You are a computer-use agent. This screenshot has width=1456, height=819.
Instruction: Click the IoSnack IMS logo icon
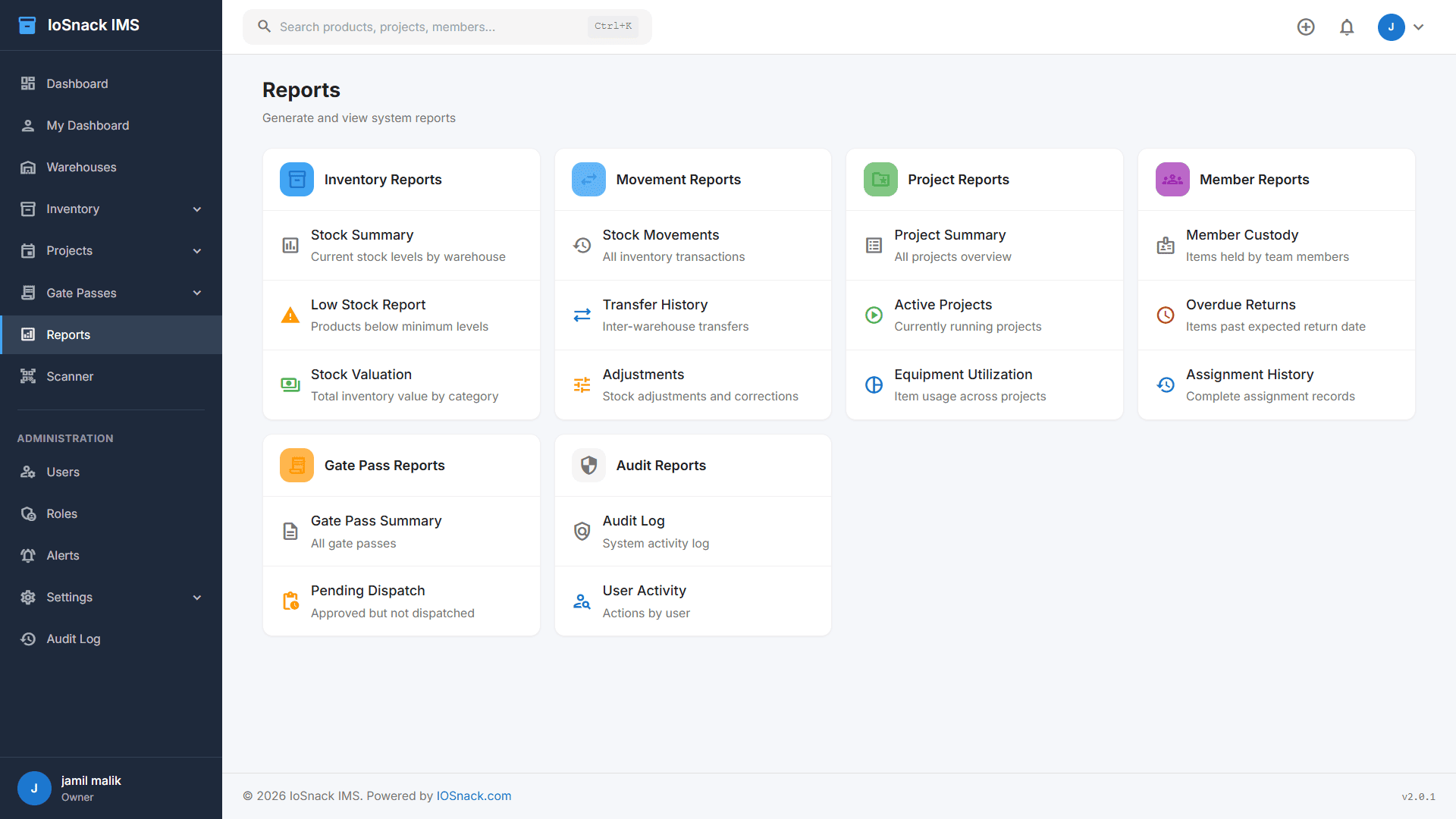[27, 25]
